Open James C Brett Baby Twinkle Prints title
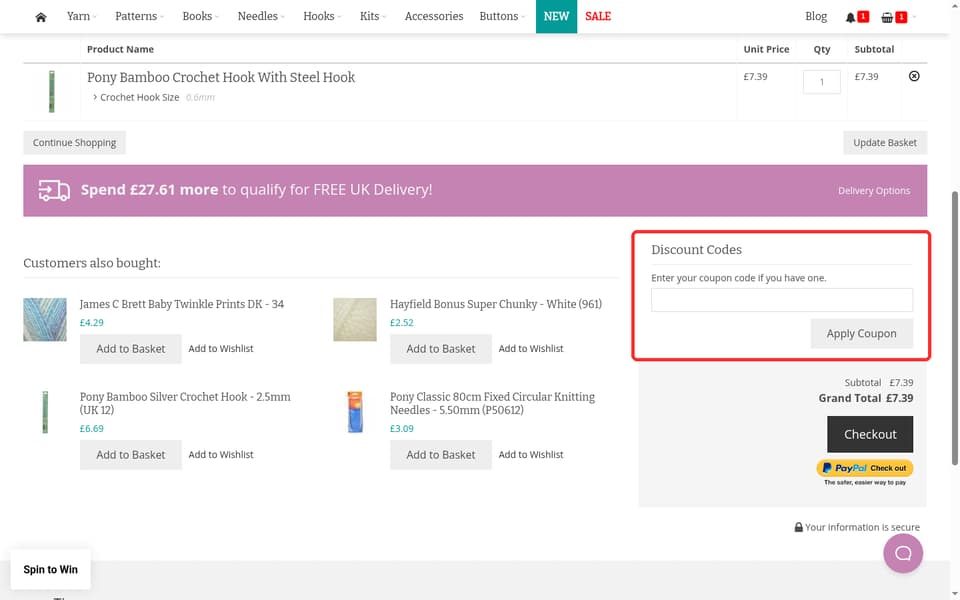Viewport: 960px width, 600px height. click(182, 304)
